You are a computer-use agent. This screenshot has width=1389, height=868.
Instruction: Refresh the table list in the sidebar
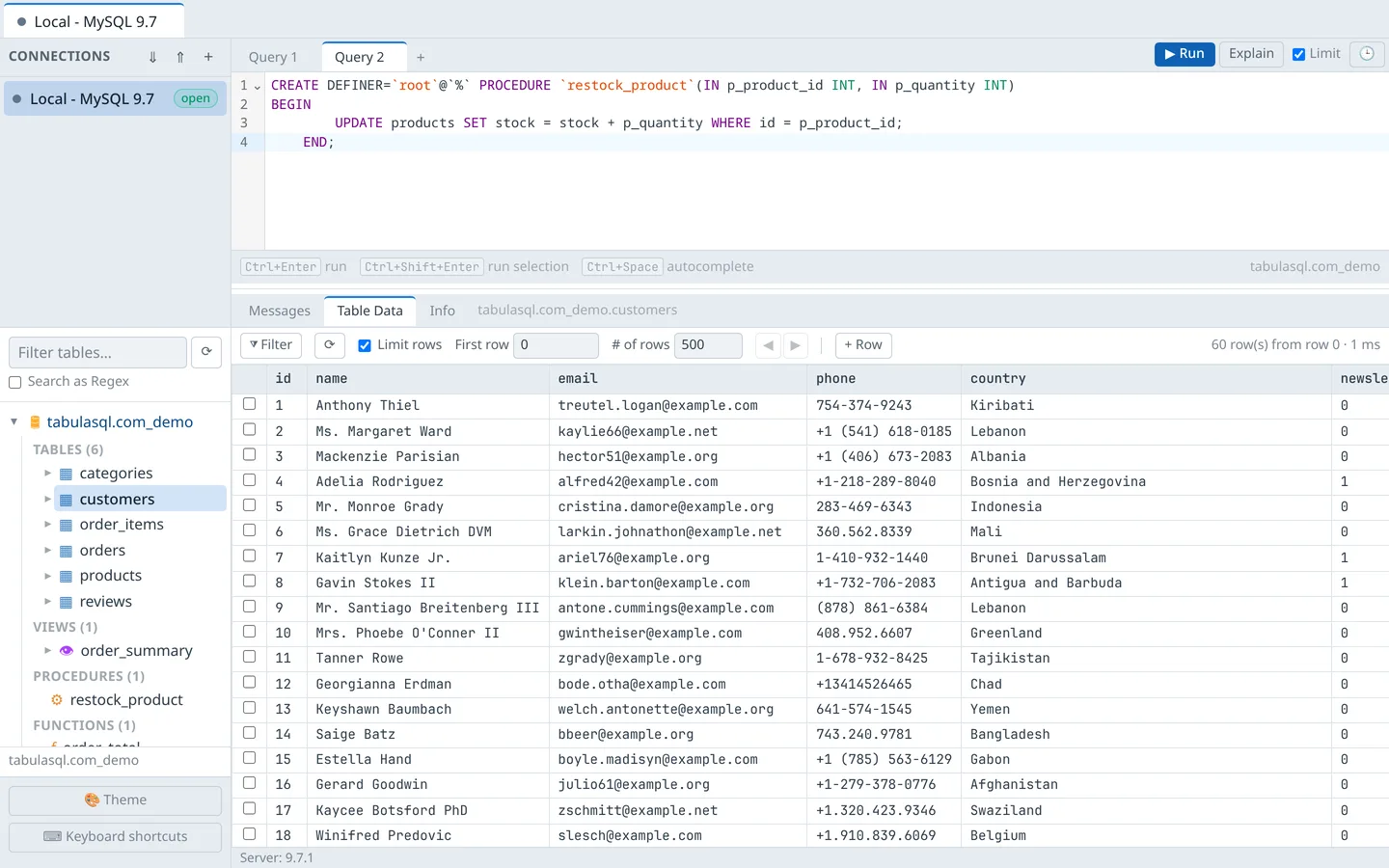[x=206, y=352]
